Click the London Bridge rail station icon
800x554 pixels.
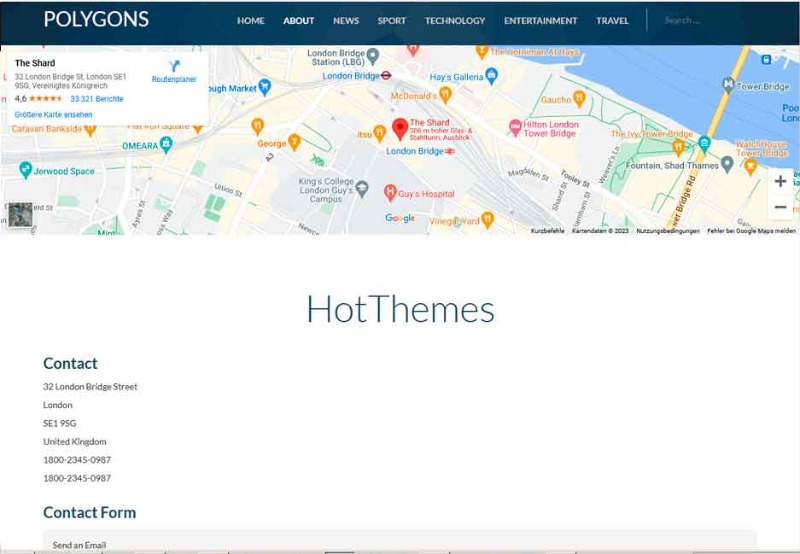[x=449, y=152]
